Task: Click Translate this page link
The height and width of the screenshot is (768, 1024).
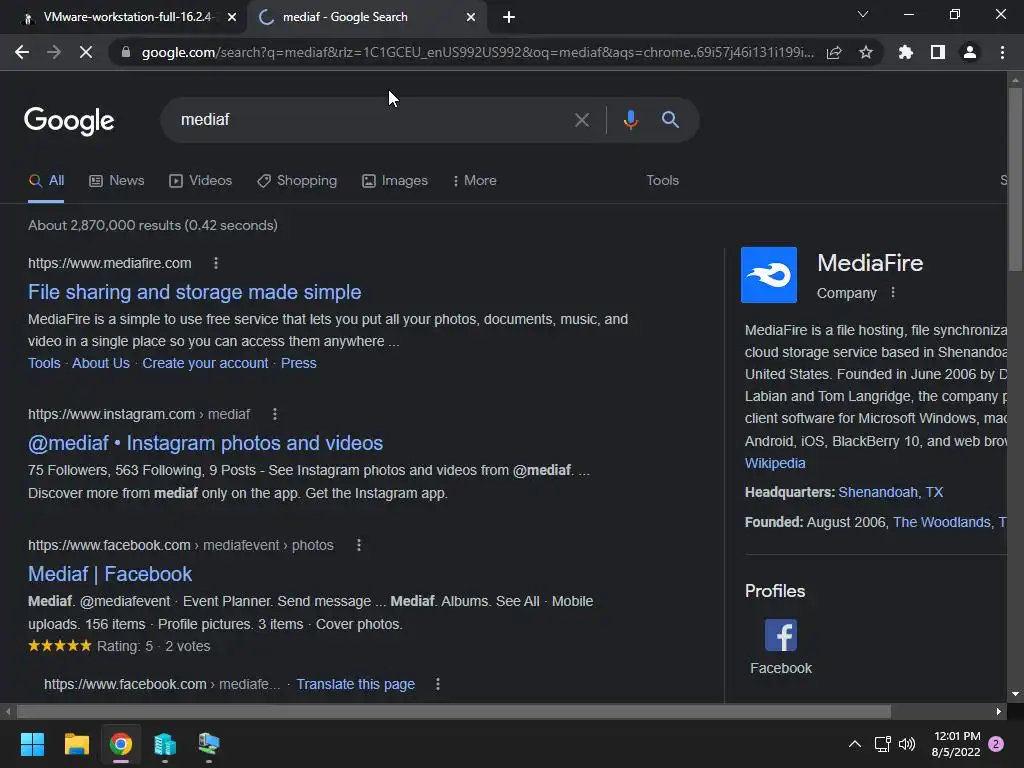Action: (355, 684)
